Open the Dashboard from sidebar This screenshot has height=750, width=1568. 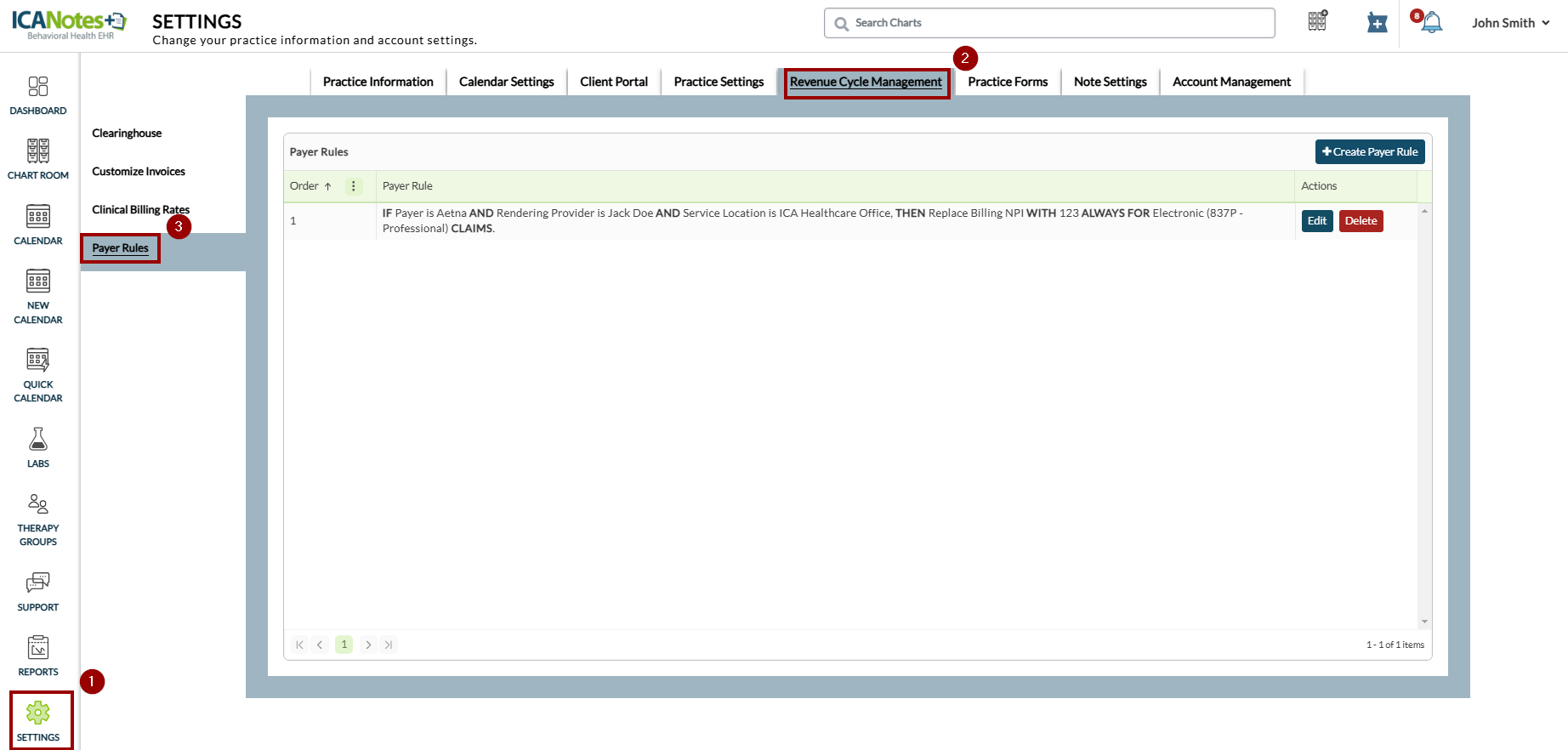click(x=38, y=95)
